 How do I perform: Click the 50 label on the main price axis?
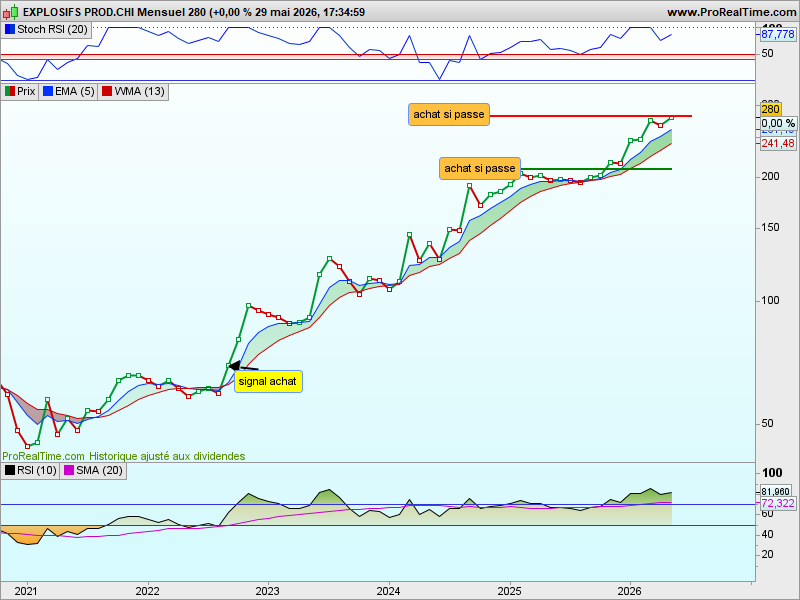(x=767, y=423)
